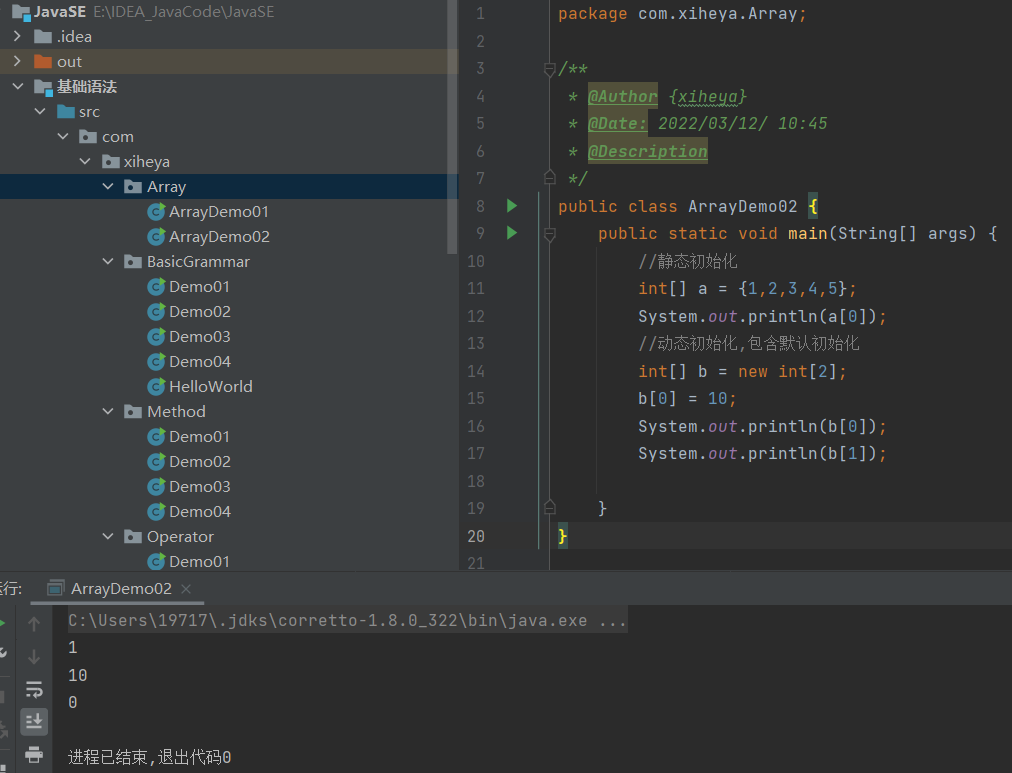Click the code 'b[0] = 10;'

pos(687,399)
